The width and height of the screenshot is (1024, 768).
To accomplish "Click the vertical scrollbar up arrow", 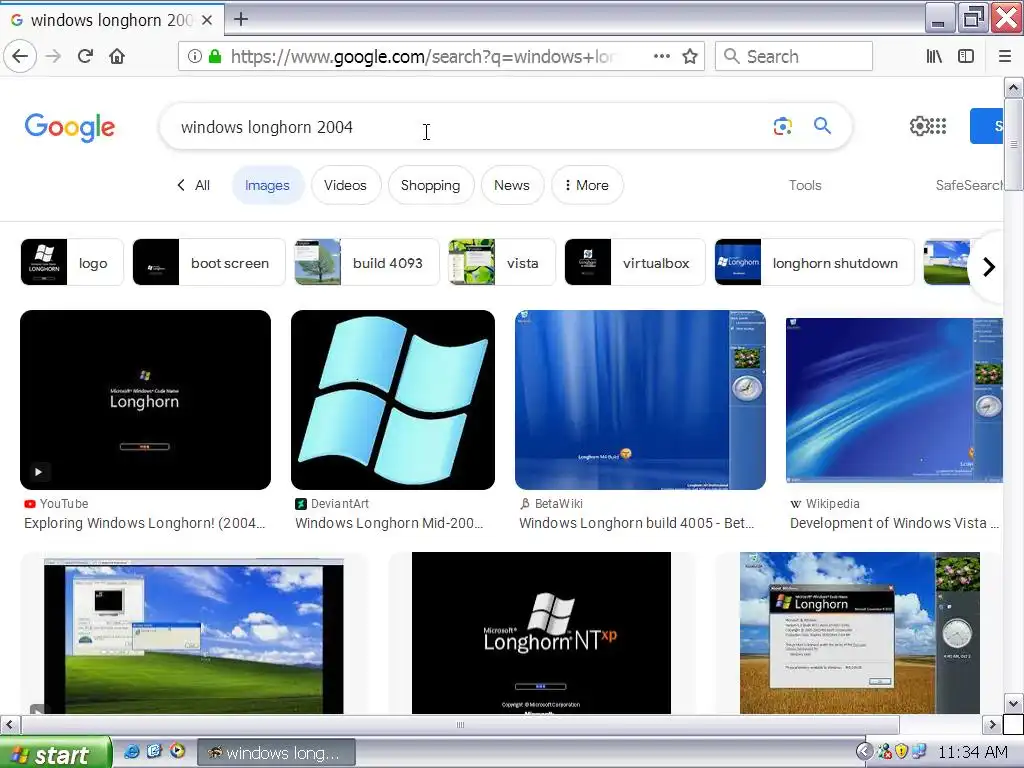I will pos(1013,87).
